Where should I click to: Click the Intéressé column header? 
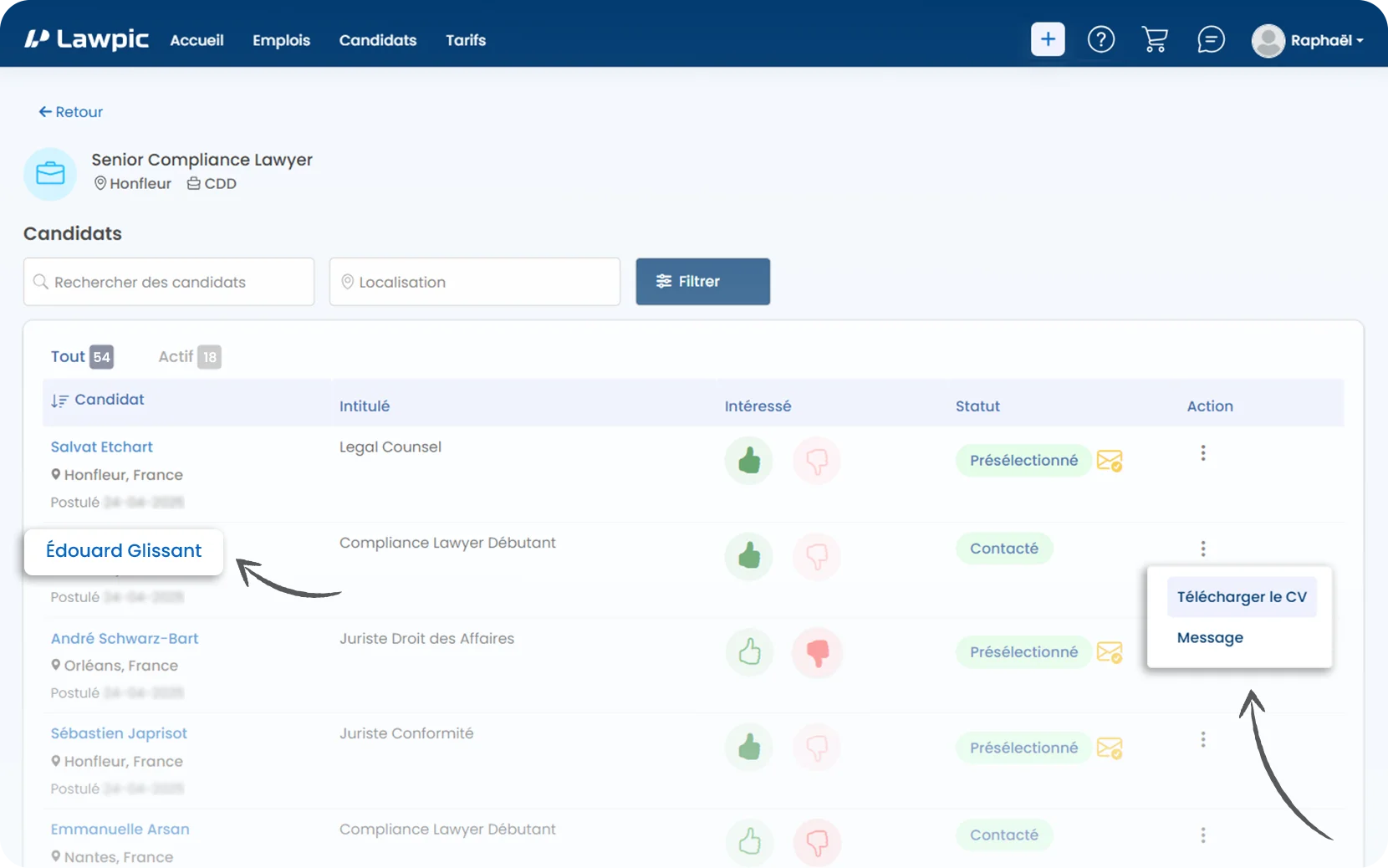pos(758,406)
